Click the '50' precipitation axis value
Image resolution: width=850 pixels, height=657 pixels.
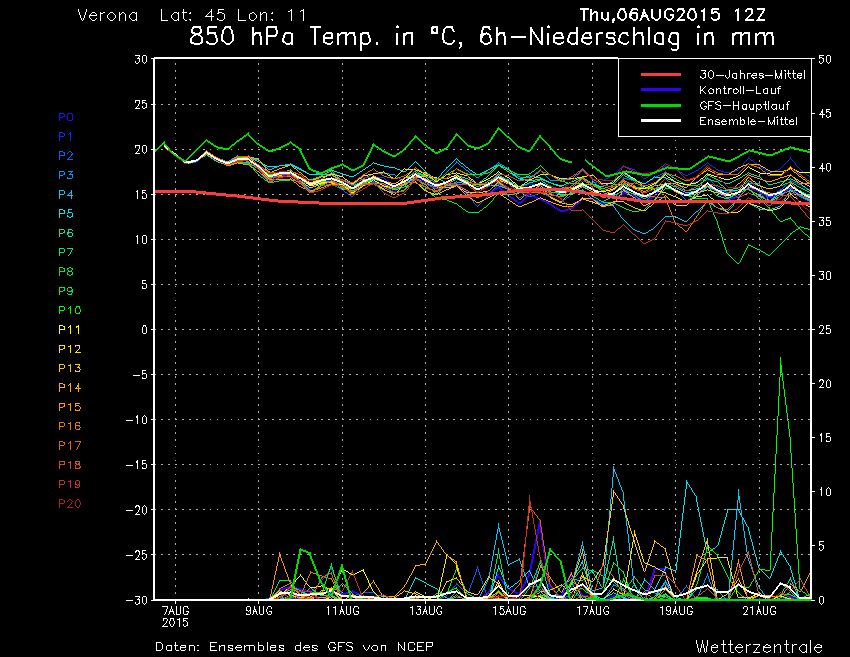(x=825, y=60)
